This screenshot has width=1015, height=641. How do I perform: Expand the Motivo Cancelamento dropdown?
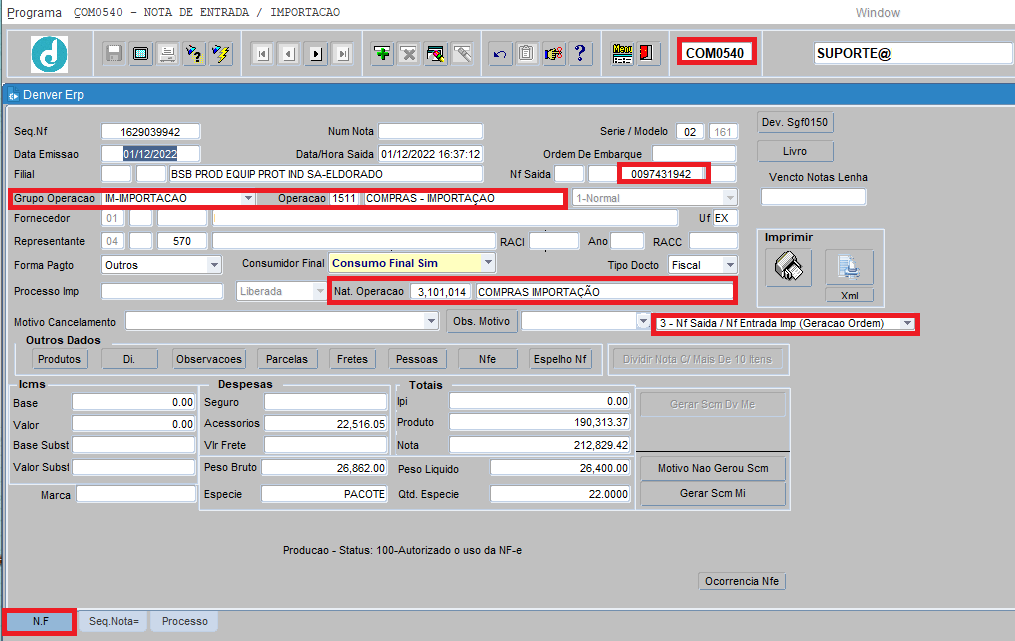coord(431,321)
